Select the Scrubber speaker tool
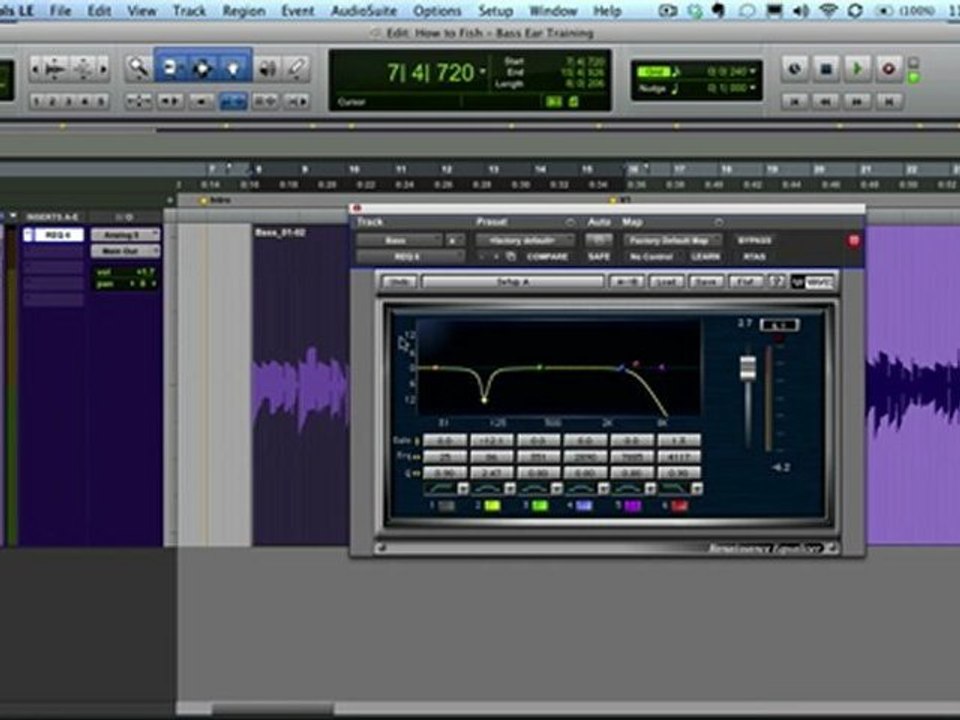960x720 pixels. [x=267, y=69]
